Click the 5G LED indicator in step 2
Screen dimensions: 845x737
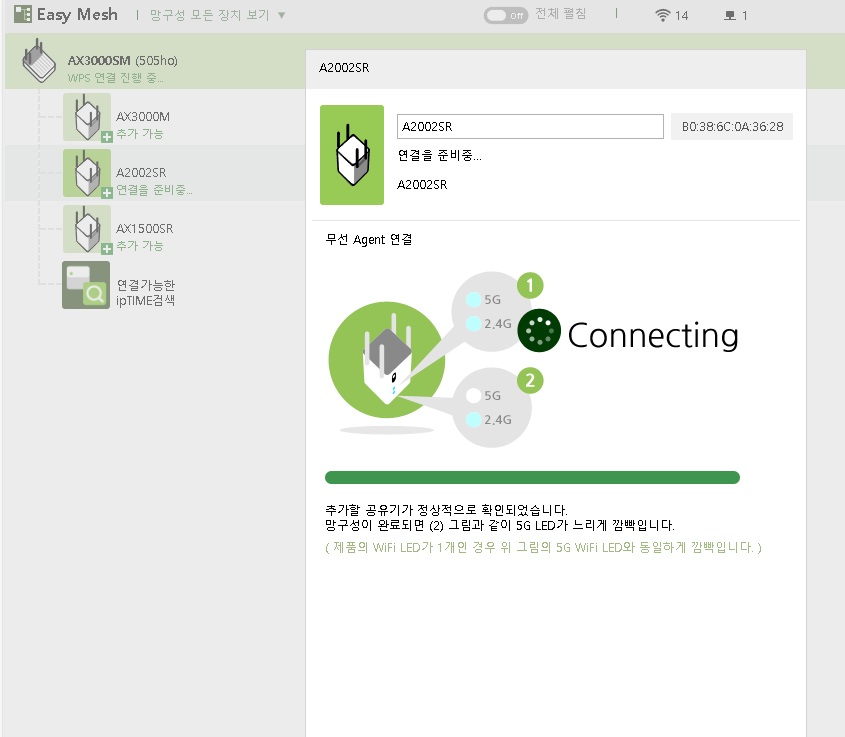pyautogui.click(x=474, y=395)
